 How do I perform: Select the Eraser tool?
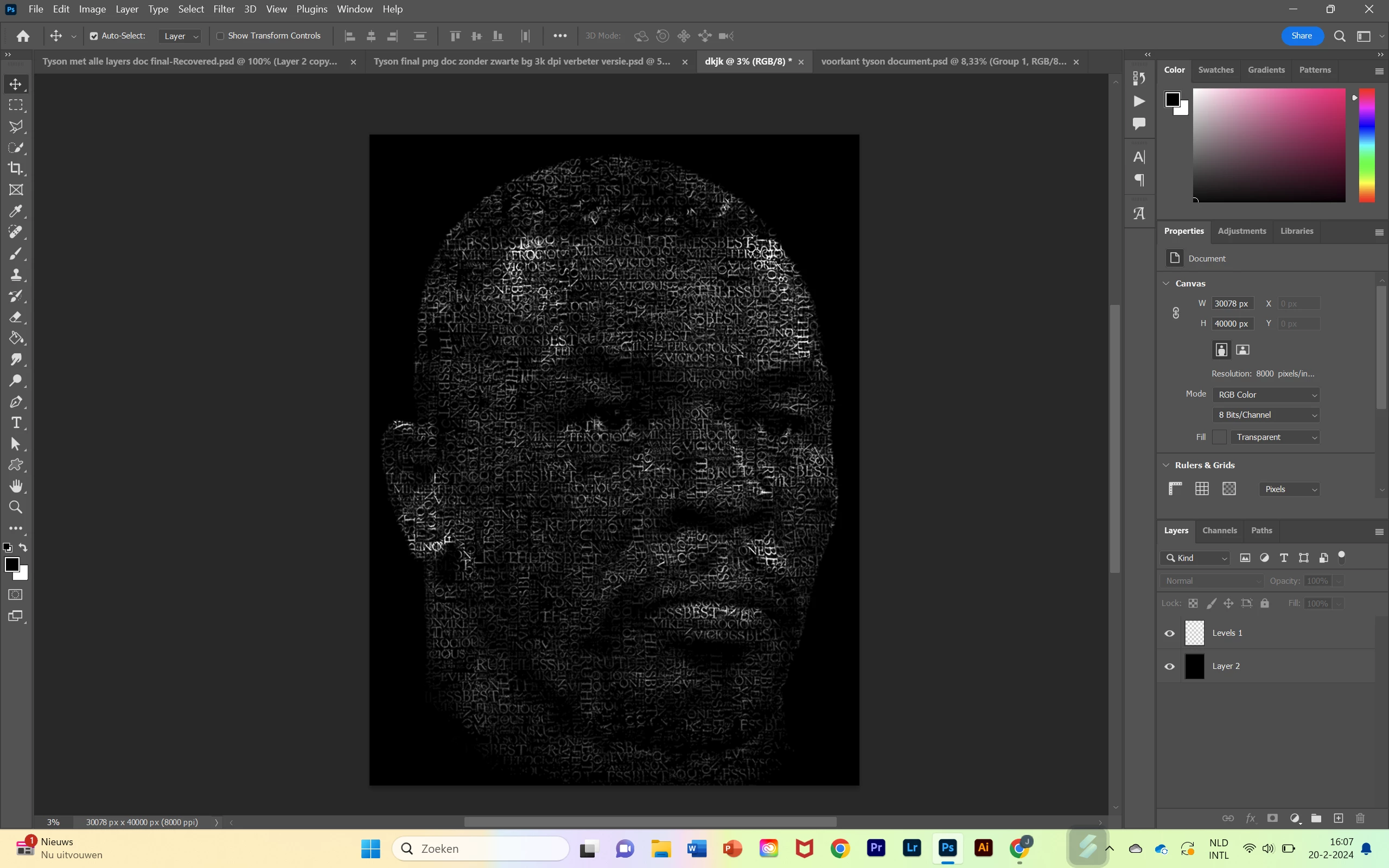[x=16, y=317]
